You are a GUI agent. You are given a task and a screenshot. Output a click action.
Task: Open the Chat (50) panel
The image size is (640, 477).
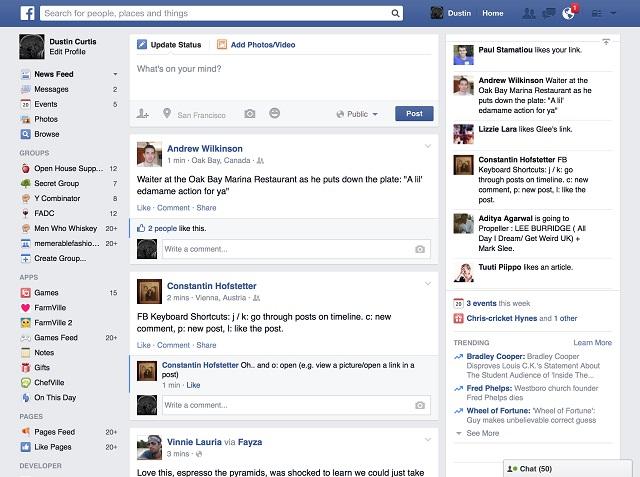coord(567,469)
